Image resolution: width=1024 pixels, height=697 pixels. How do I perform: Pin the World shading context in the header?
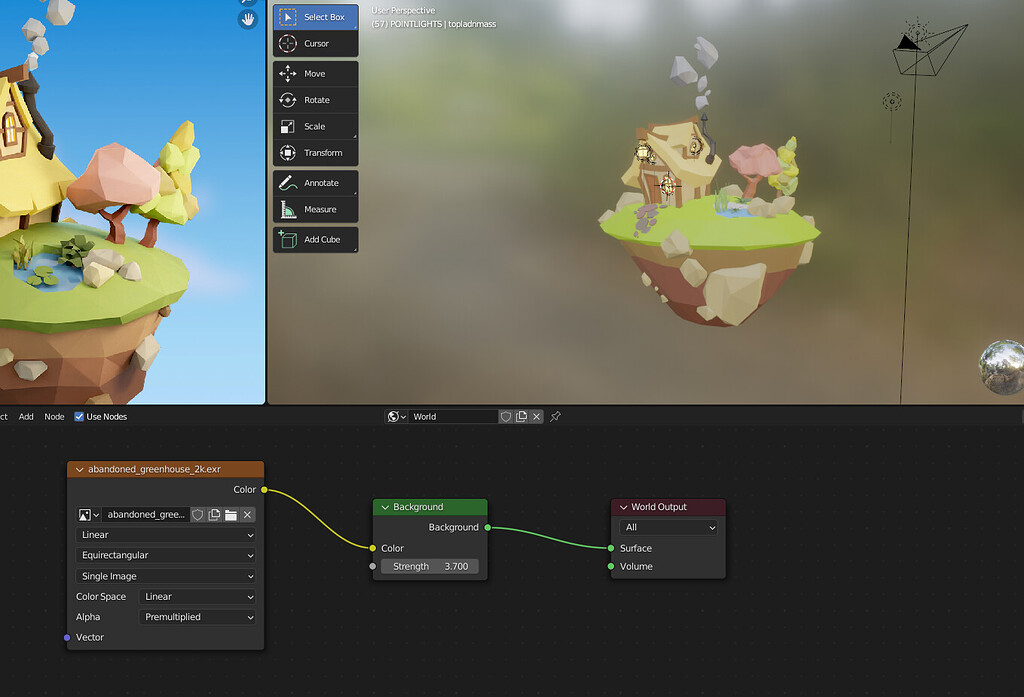click(555, 416)
